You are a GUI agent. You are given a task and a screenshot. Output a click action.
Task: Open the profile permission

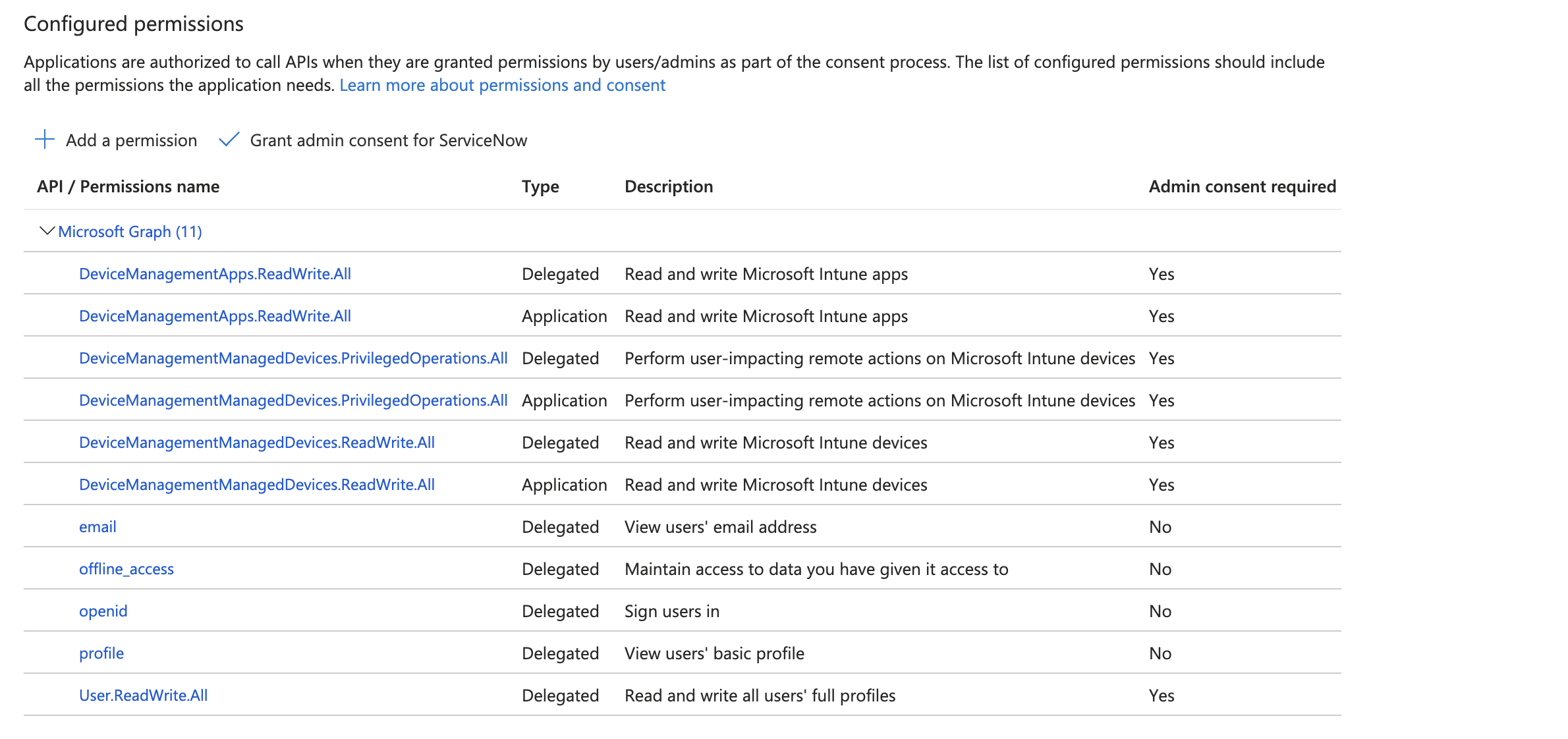click(x=101, y=653)
